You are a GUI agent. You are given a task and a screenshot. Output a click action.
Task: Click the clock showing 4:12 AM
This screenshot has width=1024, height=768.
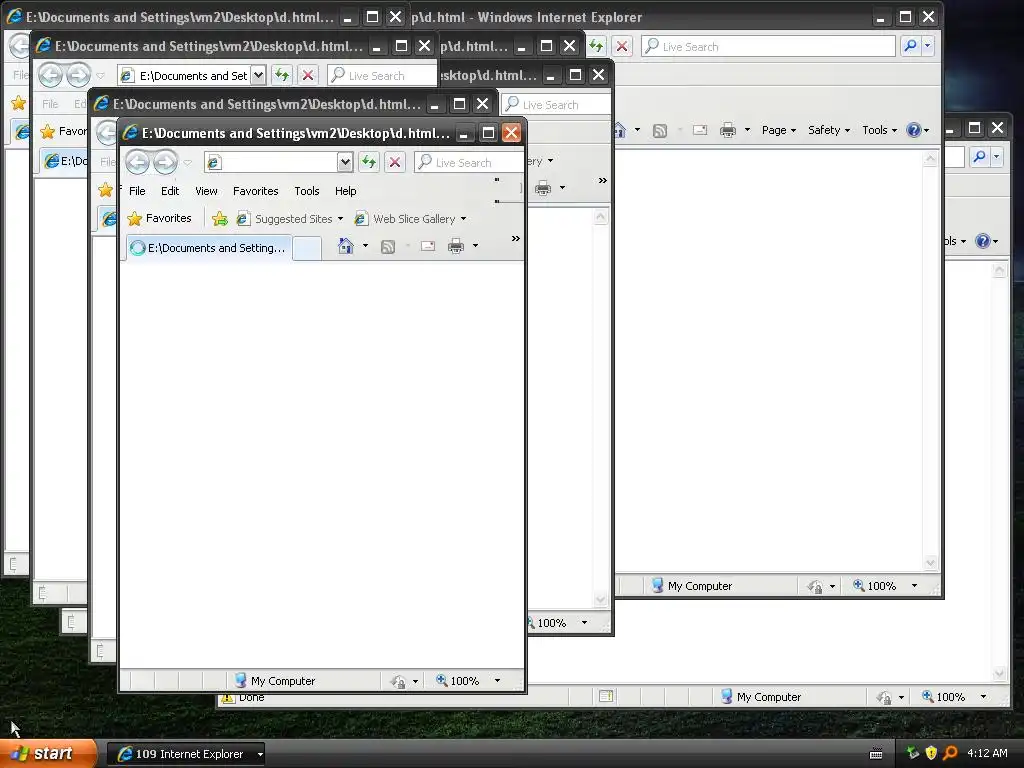click(987, 753)
